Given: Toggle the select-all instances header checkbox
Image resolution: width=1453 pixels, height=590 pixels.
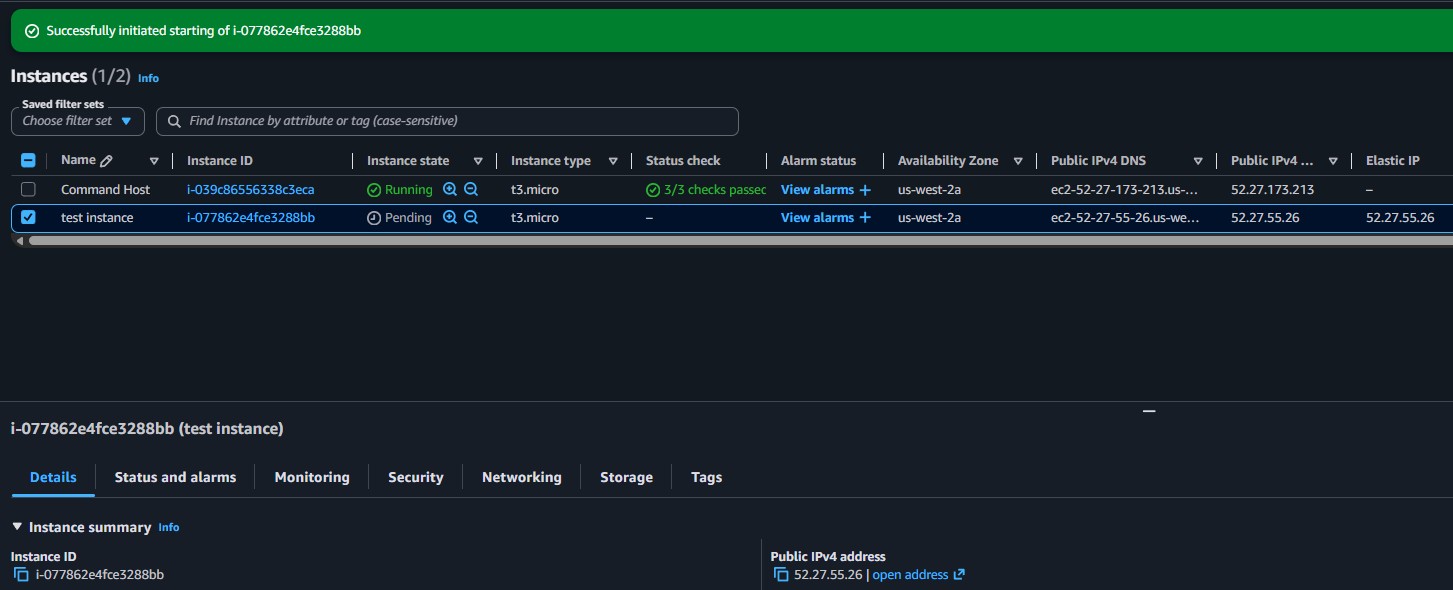Looking at the screenshot, I should click(x=28, y=159).
